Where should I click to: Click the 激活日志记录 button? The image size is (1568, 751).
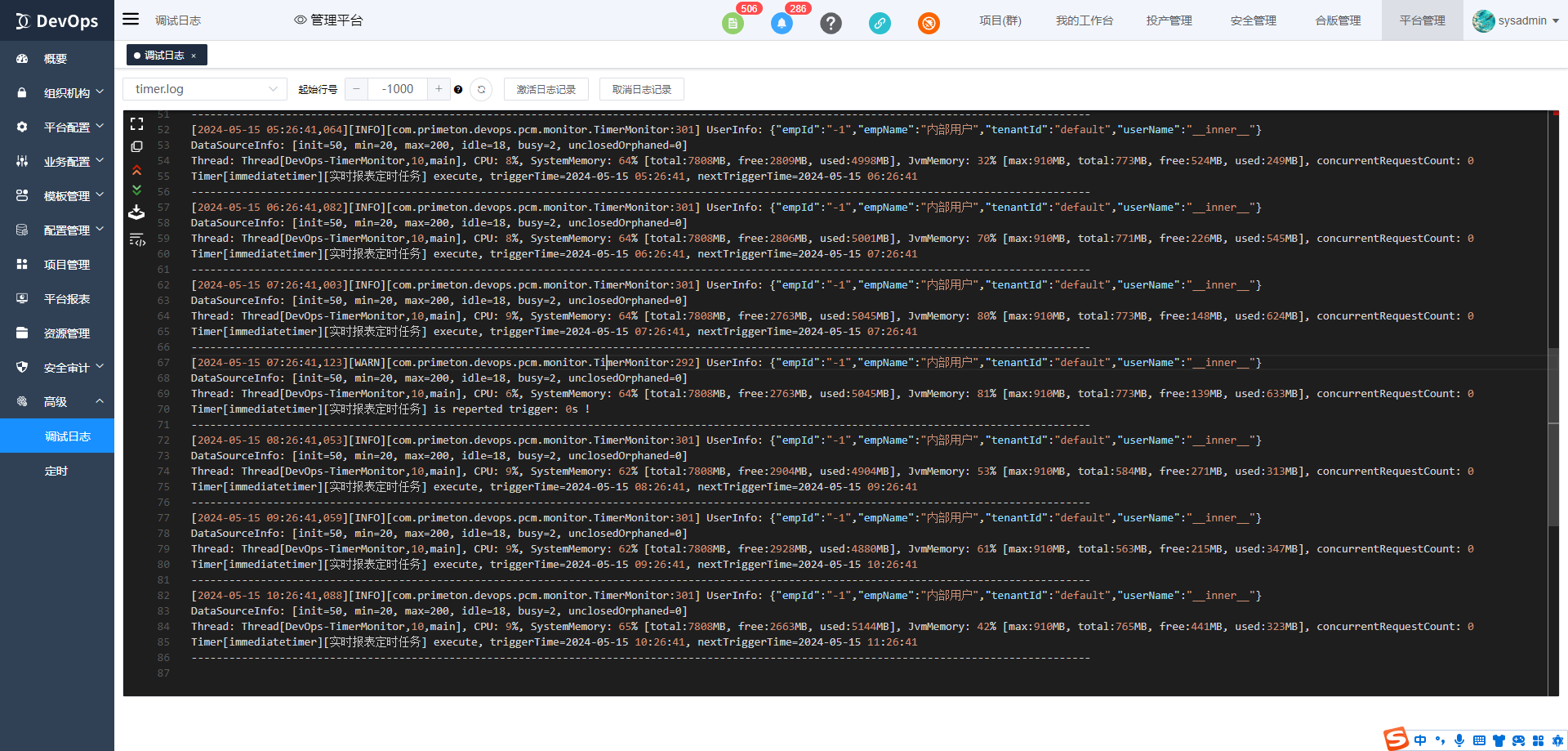(546, 90)
